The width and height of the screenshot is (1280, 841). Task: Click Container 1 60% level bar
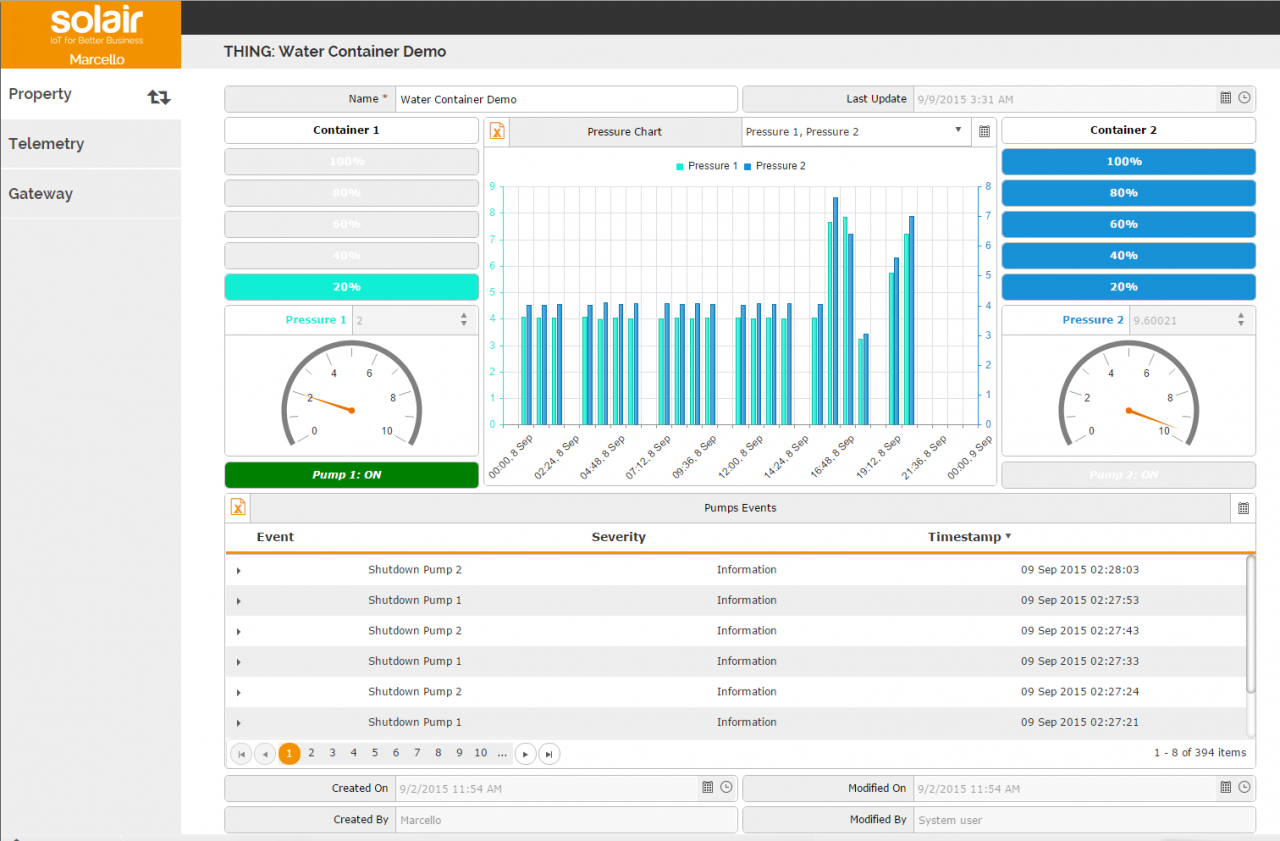(351, 224)
